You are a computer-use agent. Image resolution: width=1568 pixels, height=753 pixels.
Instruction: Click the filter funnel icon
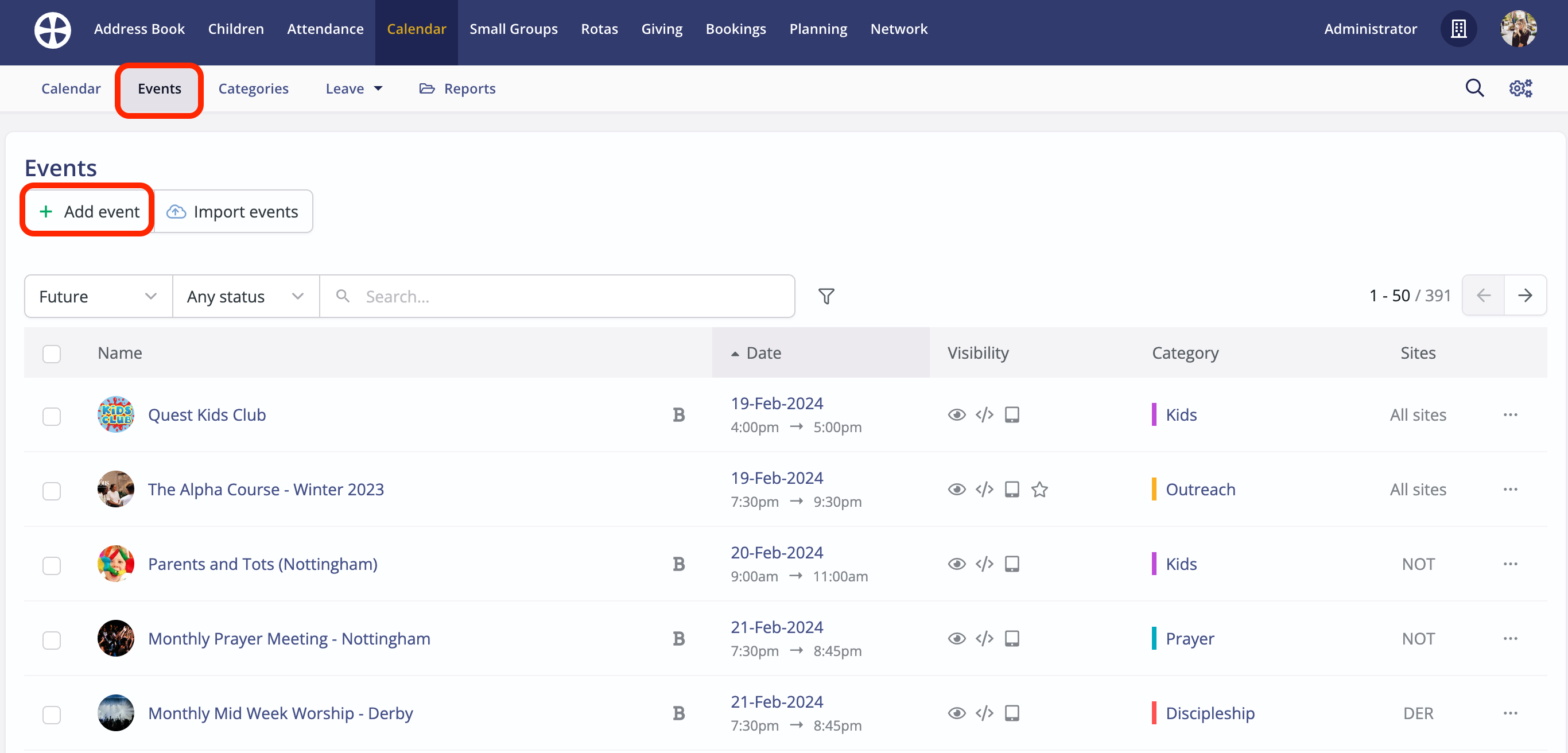[x=826, y=297]
